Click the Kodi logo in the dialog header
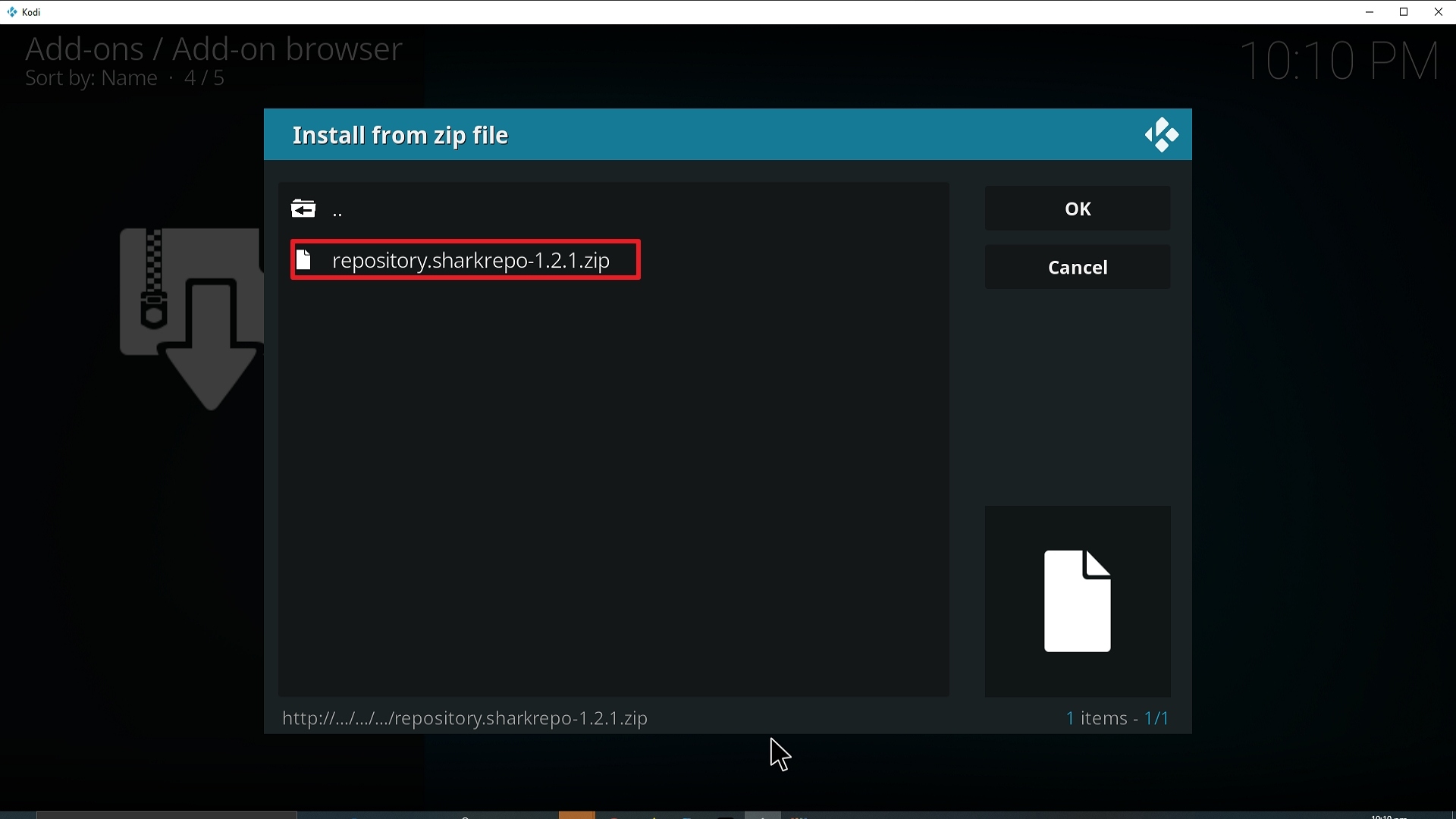 (1162, 135)
